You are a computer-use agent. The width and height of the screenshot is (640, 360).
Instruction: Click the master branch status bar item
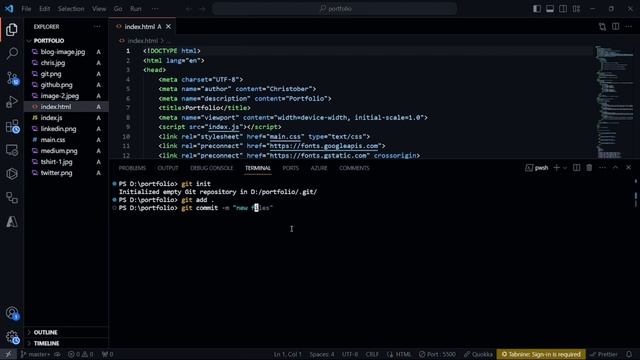(36, 354)
